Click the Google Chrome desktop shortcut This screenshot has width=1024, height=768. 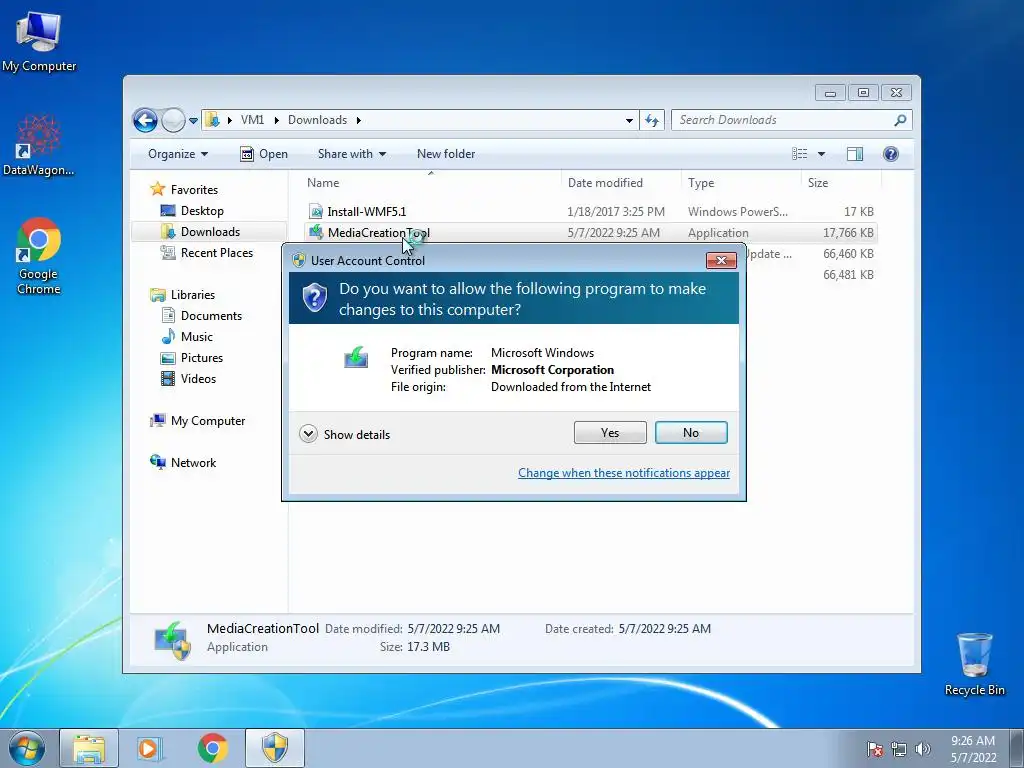point(39,256)
